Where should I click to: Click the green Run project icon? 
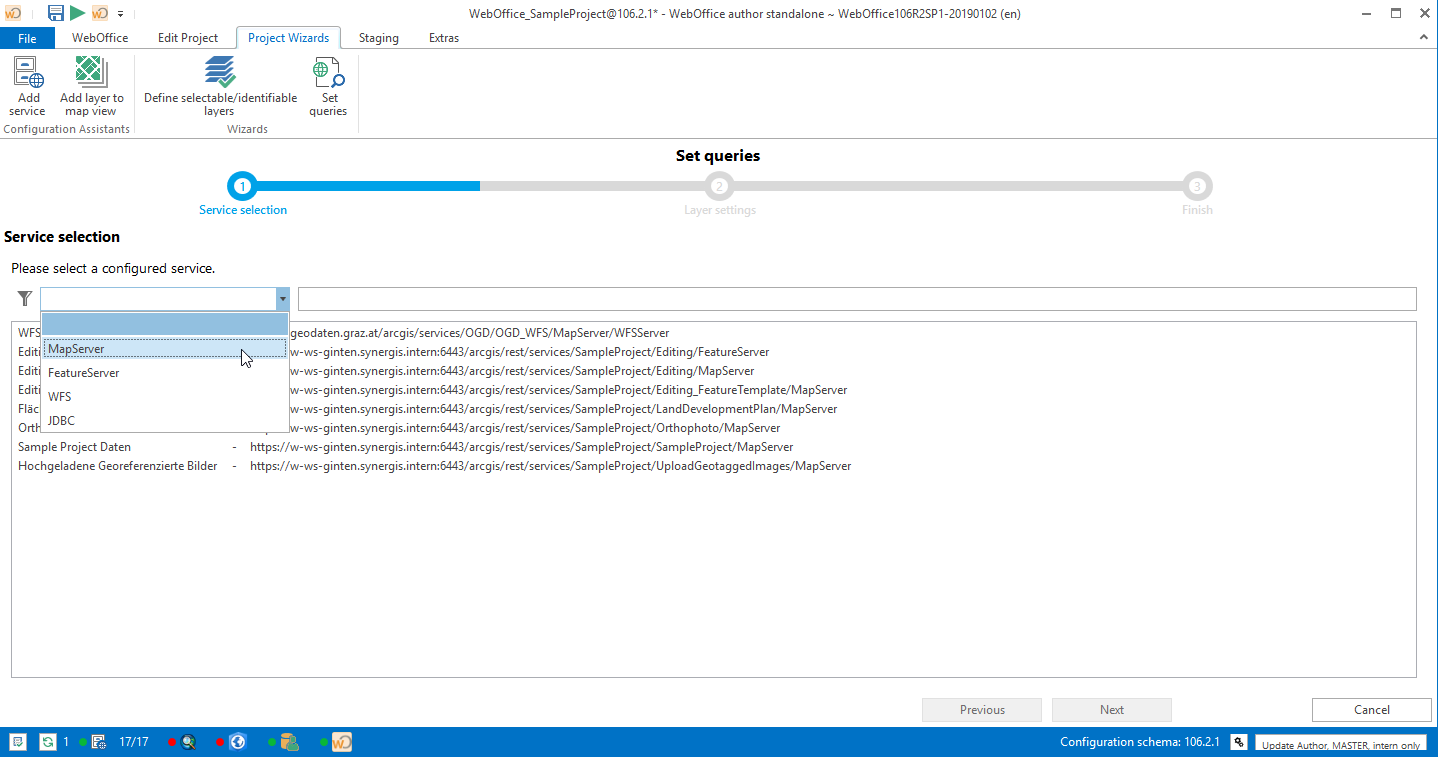[76, 13]
